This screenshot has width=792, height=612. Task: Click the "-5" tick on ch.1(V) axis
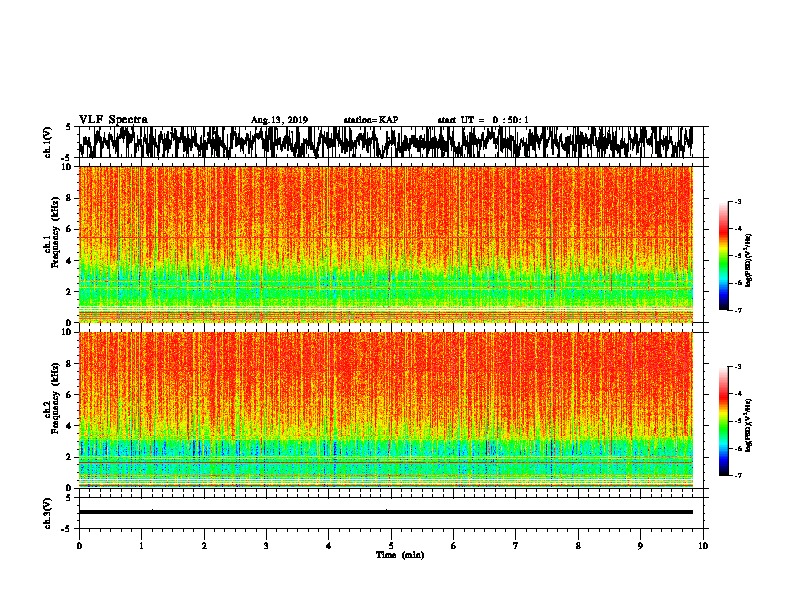(x=67, y=158)
